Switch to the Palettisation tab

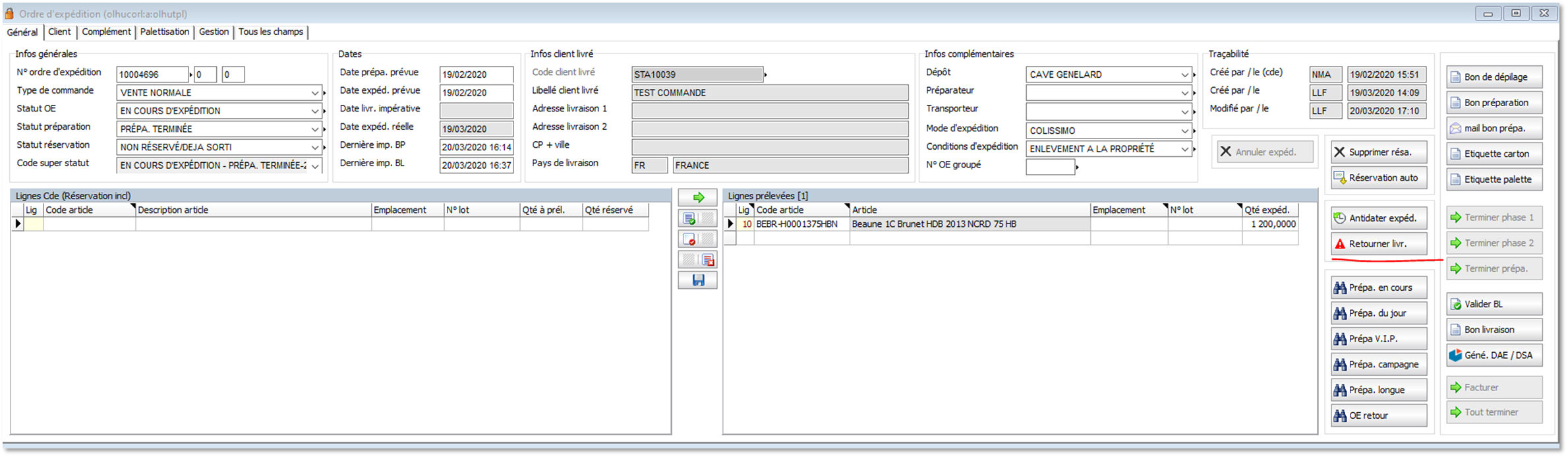[164, 32]
